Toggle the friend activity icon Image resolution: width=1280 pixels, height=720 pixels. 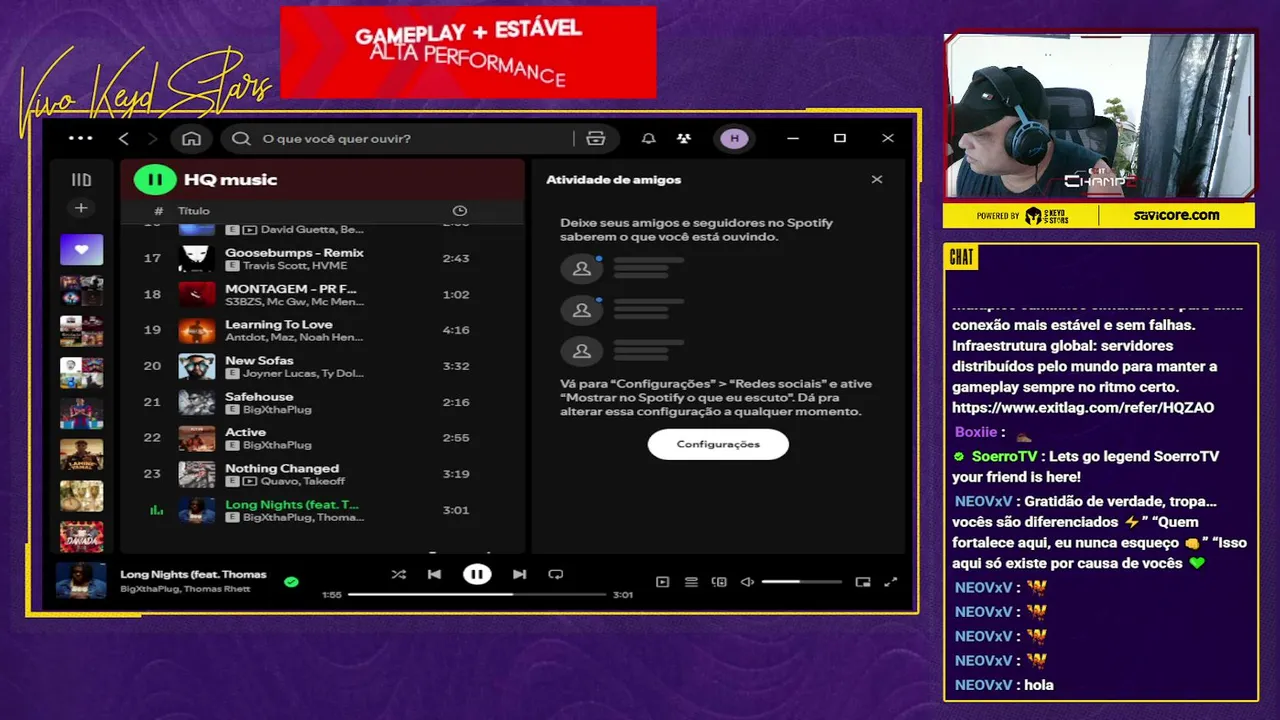(x=684, y=138)
